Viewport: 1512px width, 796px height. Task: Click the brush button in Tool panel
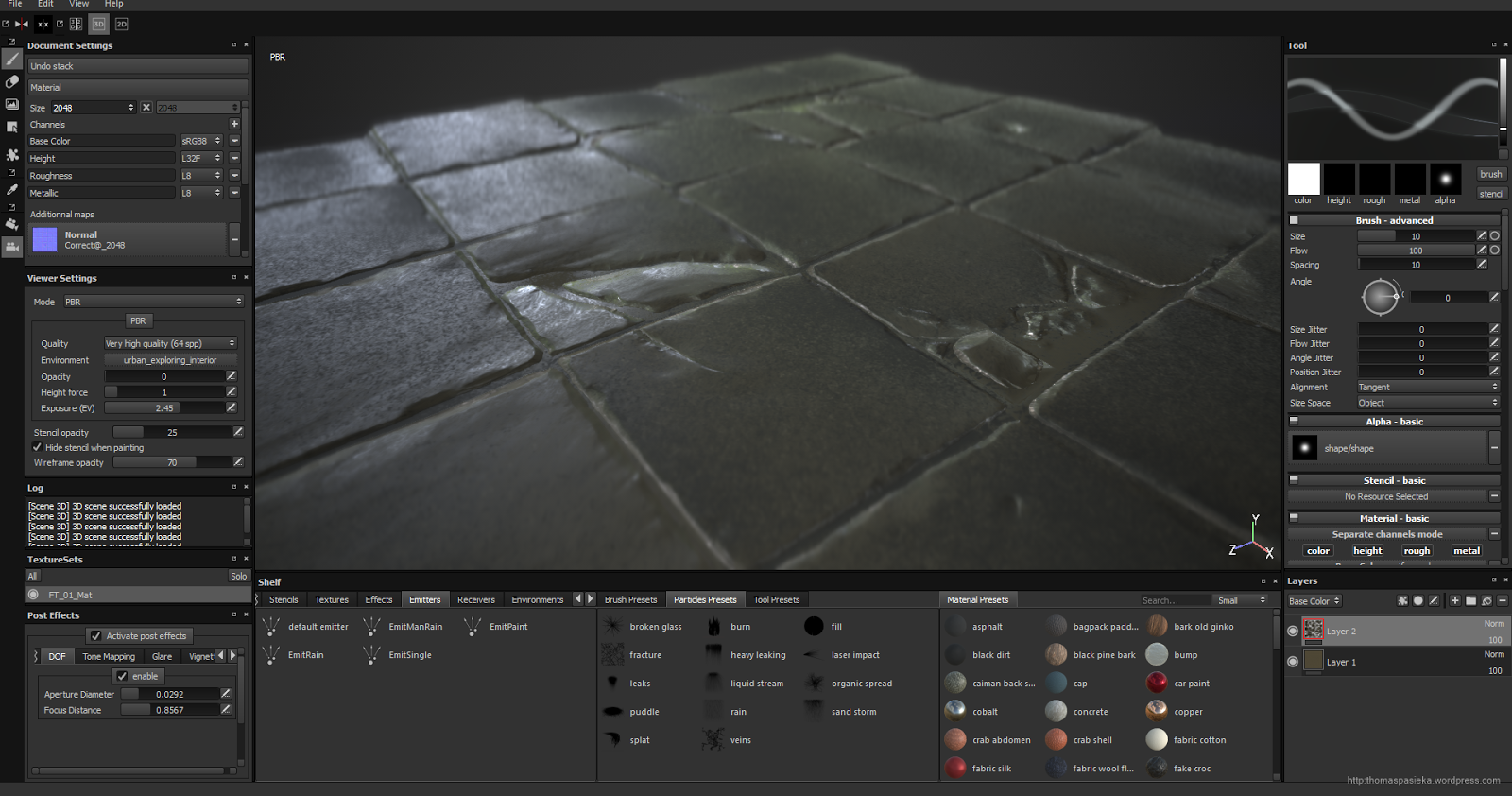click(1491, 174)
